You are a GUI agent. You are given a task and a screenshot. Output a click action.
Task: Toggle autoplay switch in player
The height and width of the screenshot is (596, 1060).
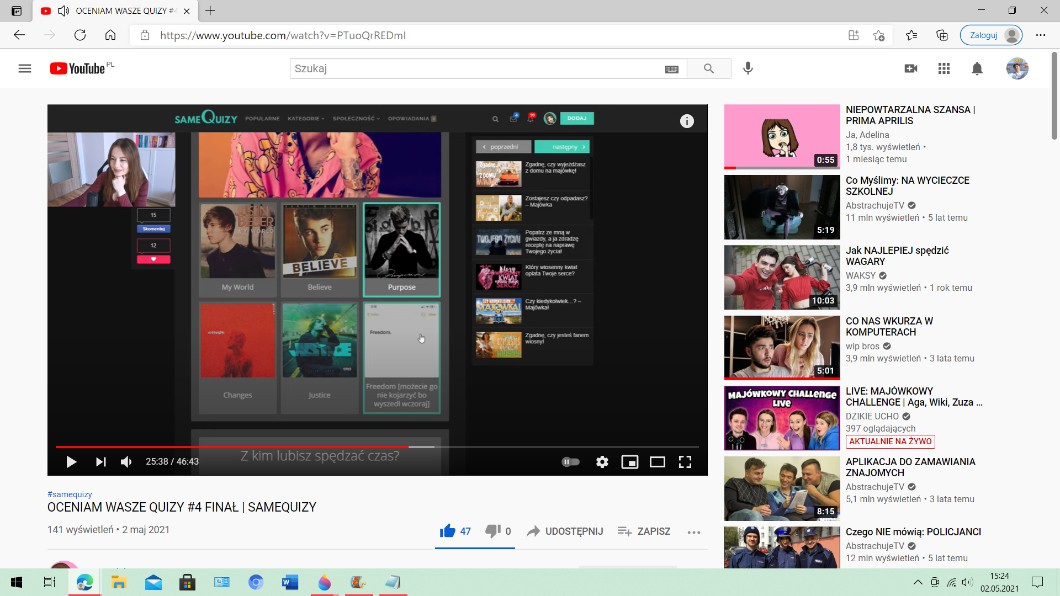[570, 462]
